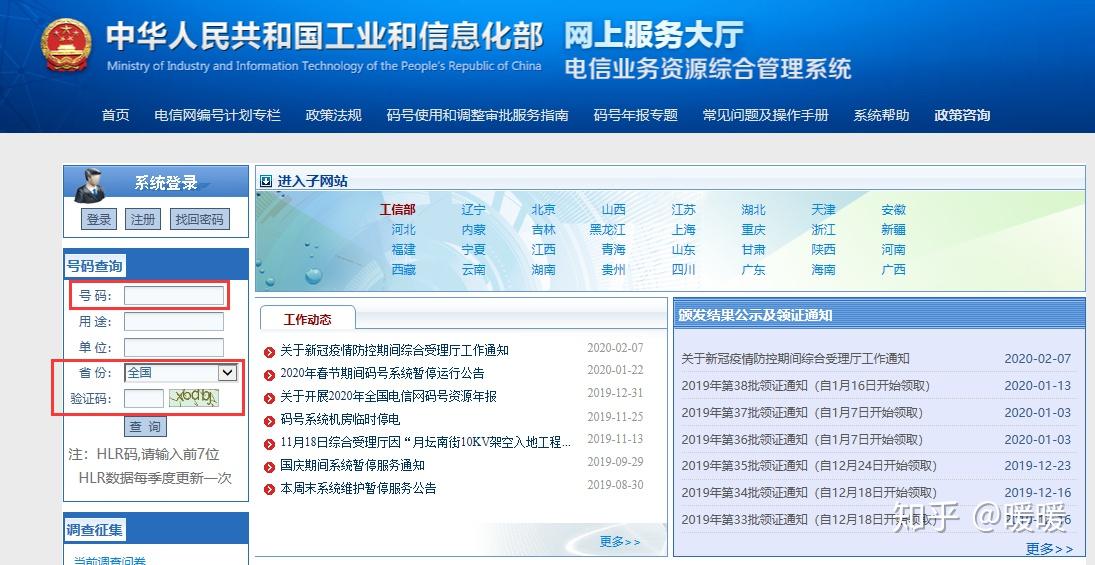This screenshot has height=565, width=1095.
Task: Click the captcha verification image
Action: point(194,397)
